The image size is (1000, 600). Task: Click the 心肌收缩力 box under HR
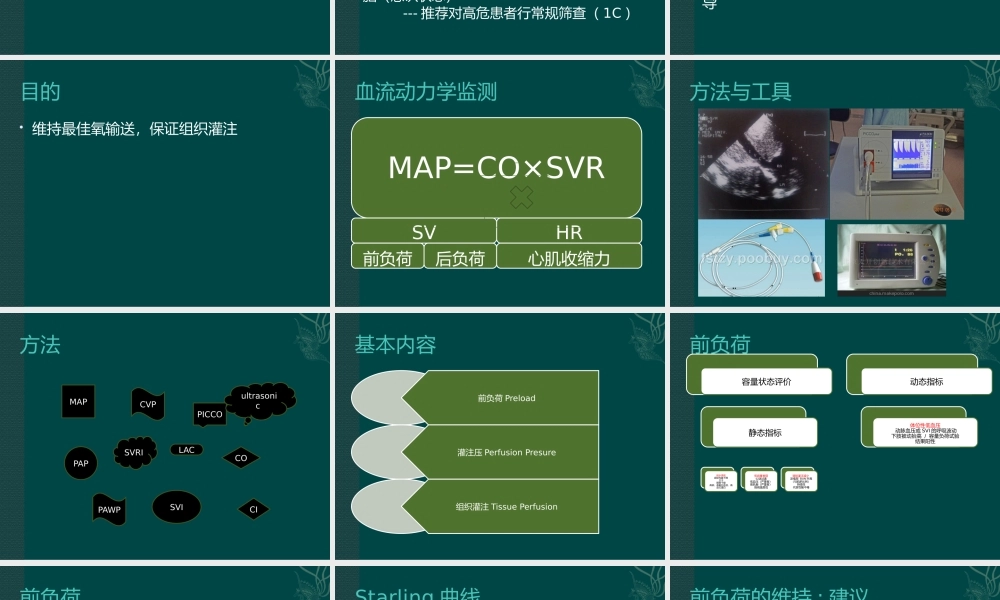[x=569, y=256]
